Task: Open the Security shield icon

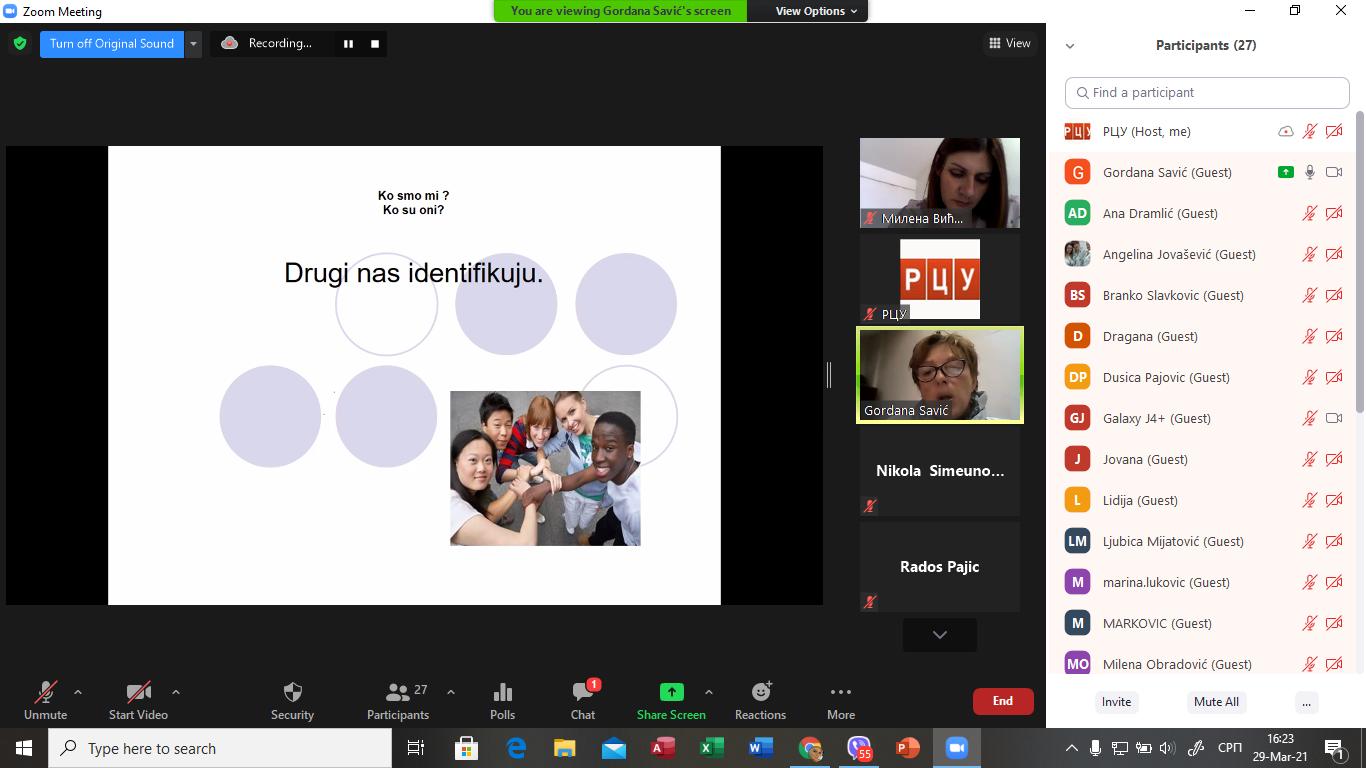Action: pos(292,693)
